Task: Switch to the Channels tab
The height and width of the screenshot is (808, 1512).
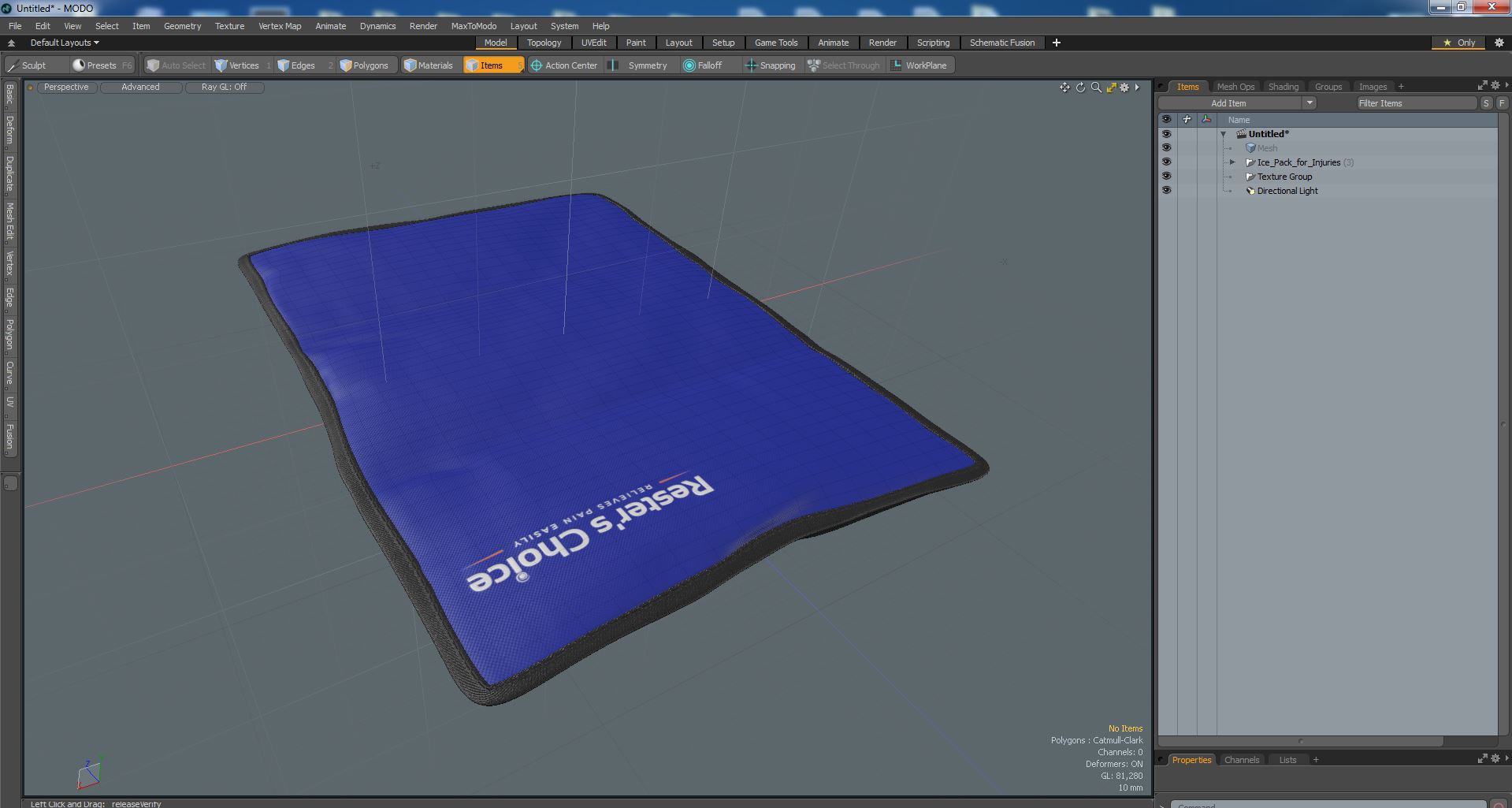Action: tap(1242, 760)
